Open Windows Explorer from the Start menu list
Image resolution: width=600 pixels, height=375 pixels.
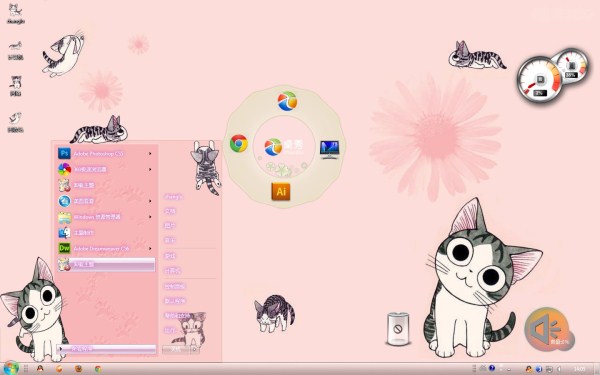(x=106, y=217)
